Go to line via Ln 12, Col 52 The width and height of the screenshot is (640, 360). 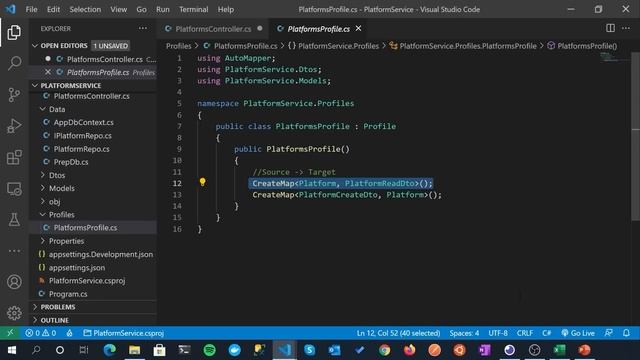click(398, 333)
